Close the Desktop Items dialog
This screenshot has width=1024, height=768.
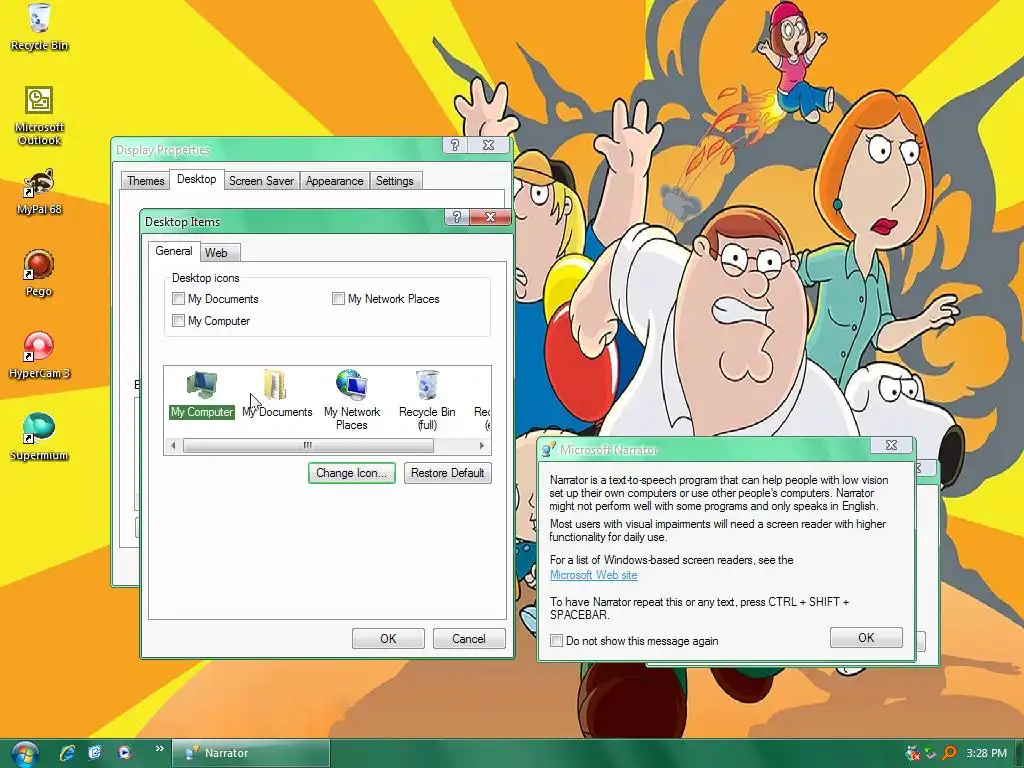(490, 217)
